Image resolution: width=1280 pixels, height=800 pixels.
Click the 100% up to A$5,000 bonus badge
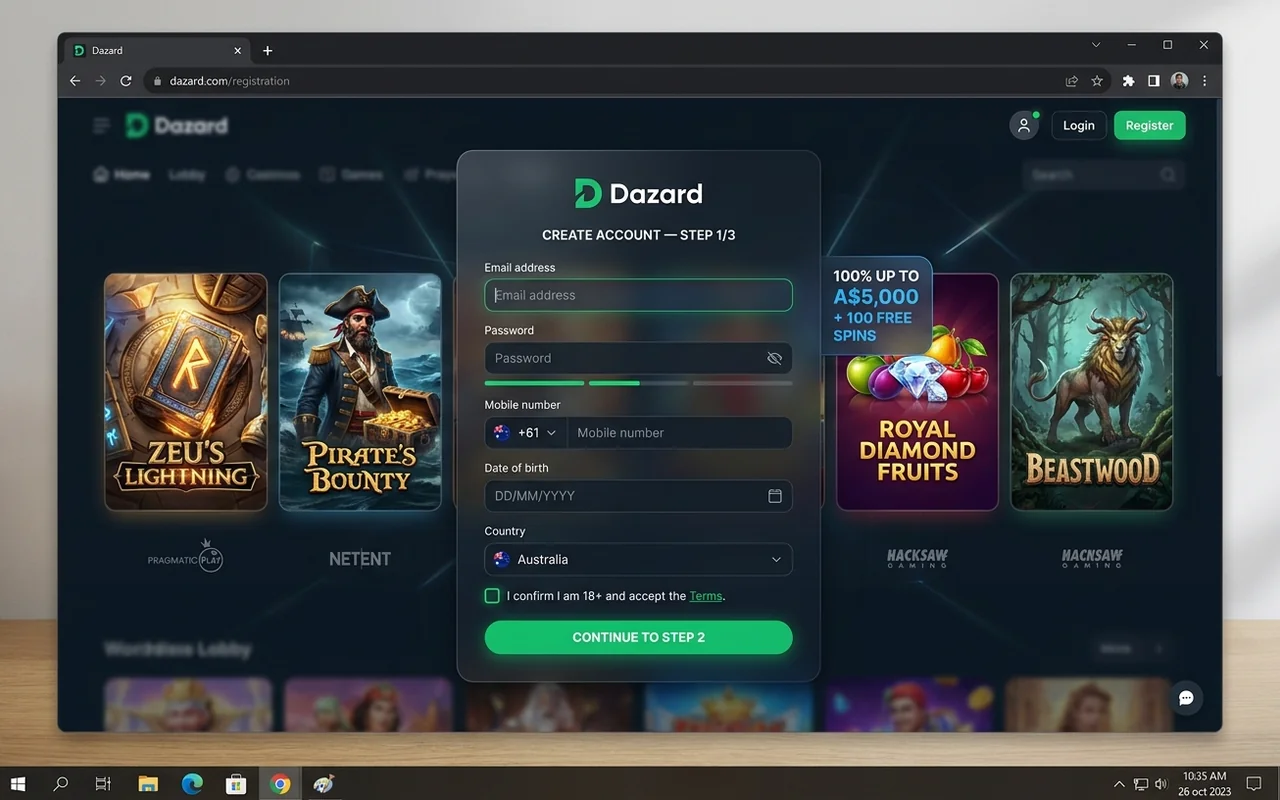tap(876, 306)
